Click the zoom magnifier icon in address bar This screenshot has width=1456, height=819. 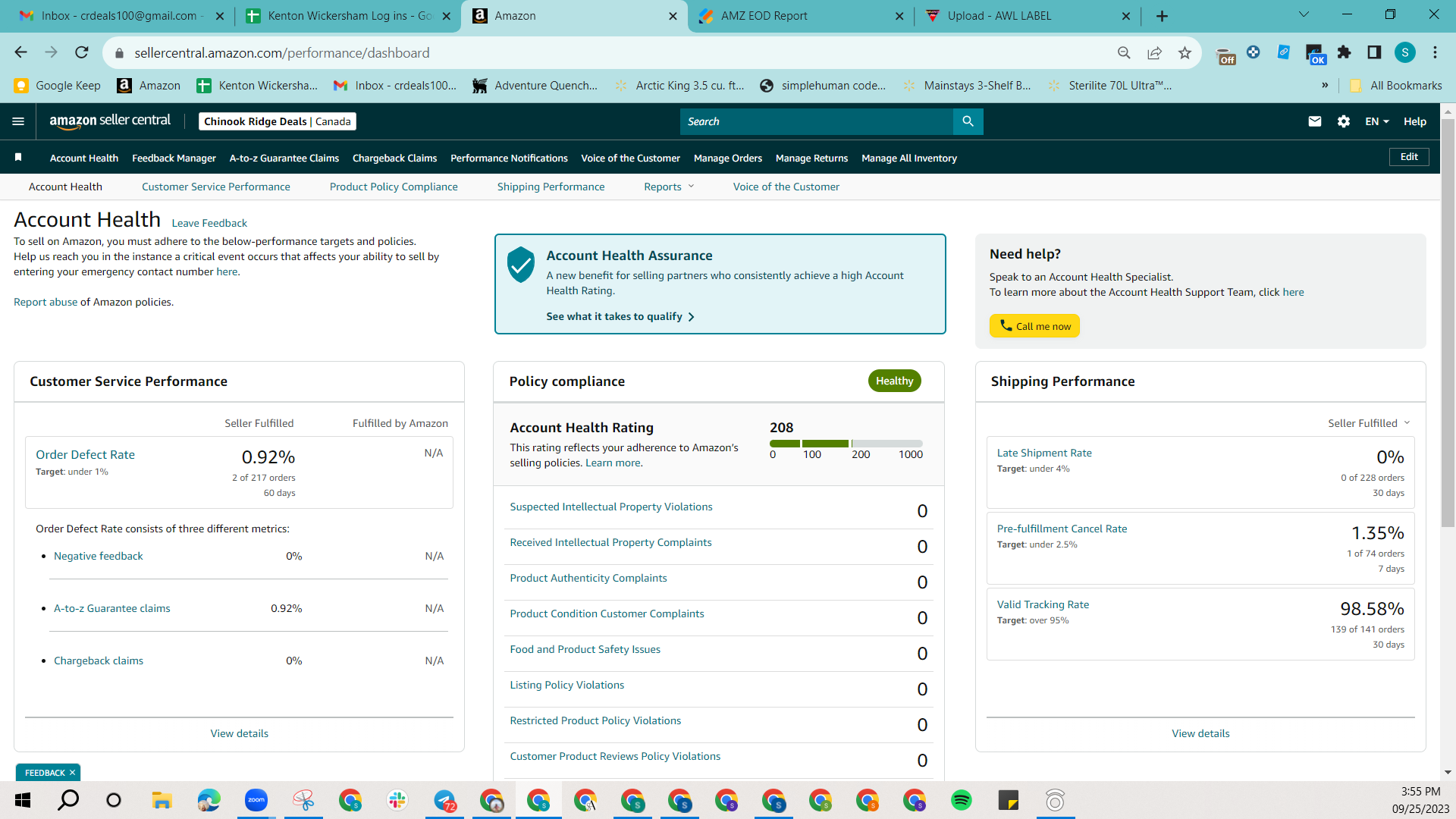click(1124, 52)
